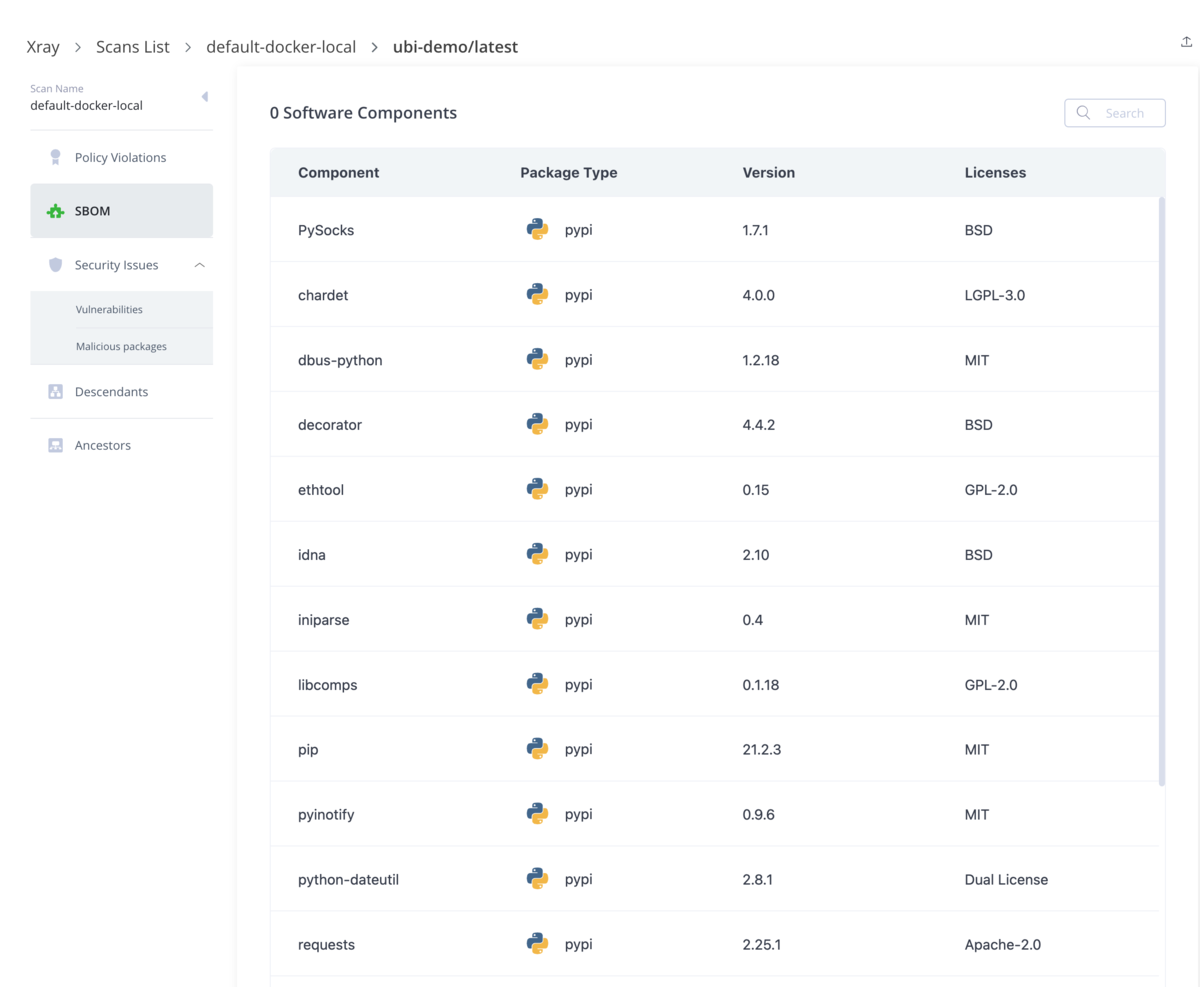This screenshot has width=1200, height=987.
Task: Sort by Component column header
Action: [x=338, y=173]
